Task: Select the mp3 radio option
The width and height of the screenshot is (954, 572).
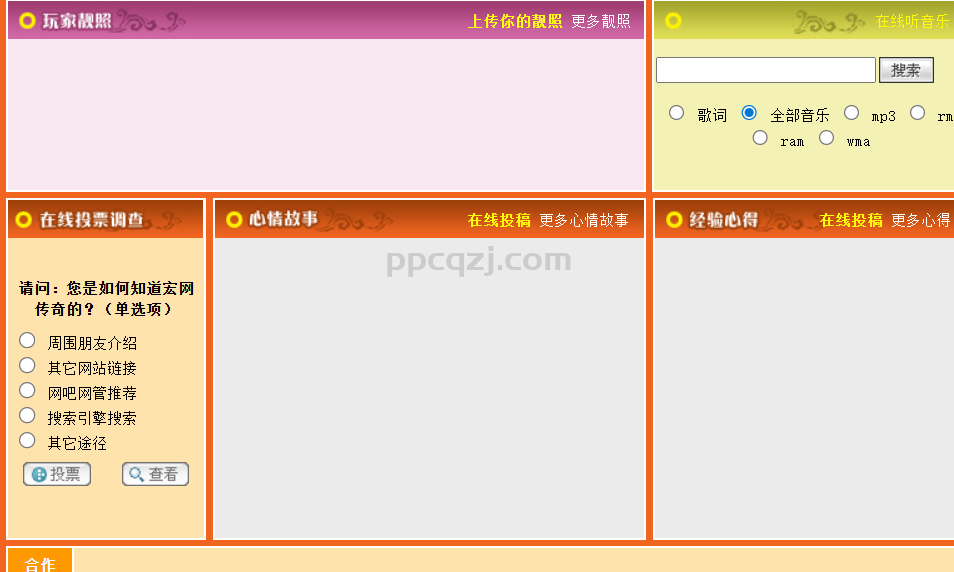Action: click(851, 113)
